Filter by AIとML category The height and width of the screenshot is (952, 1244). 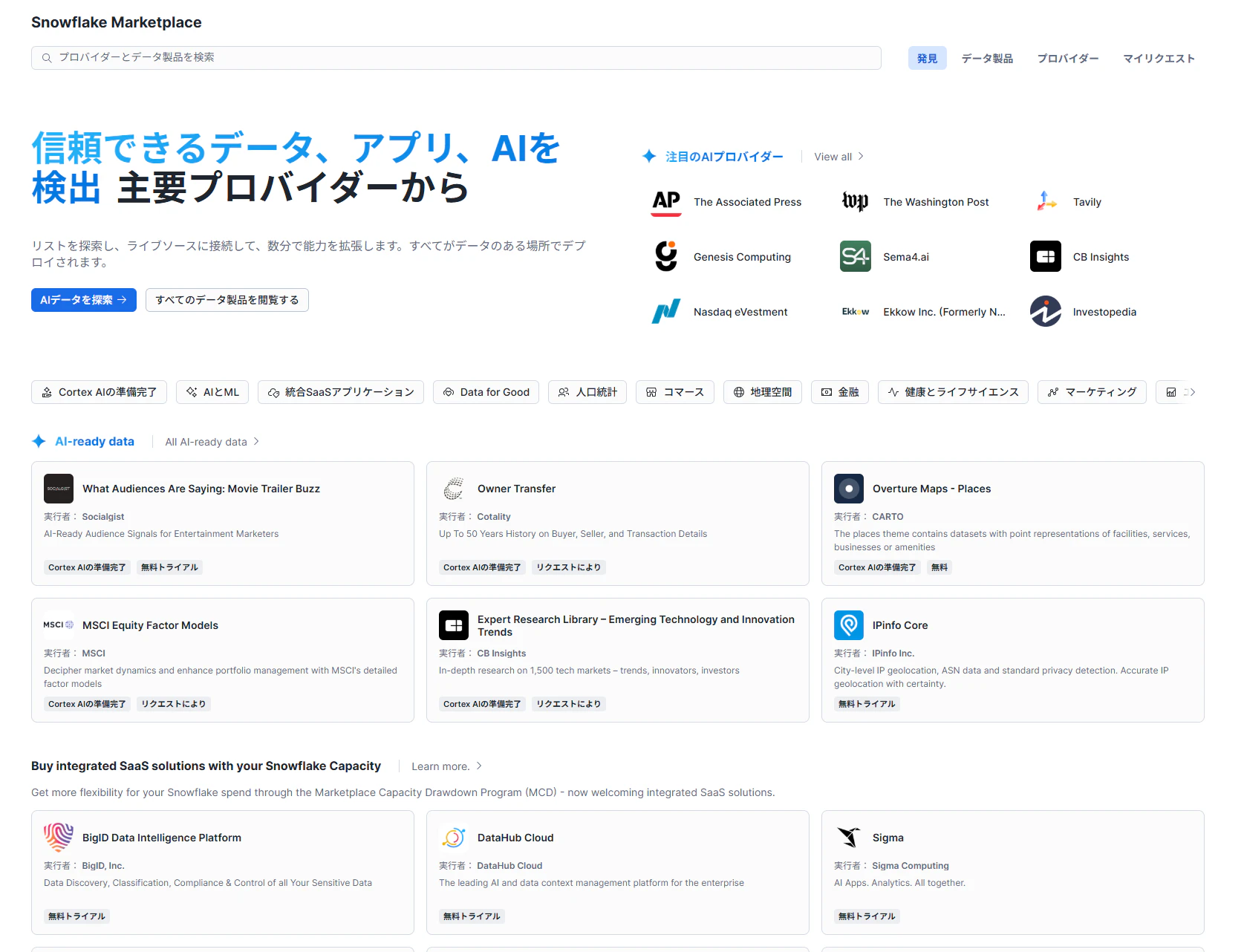tap(212, 392)
